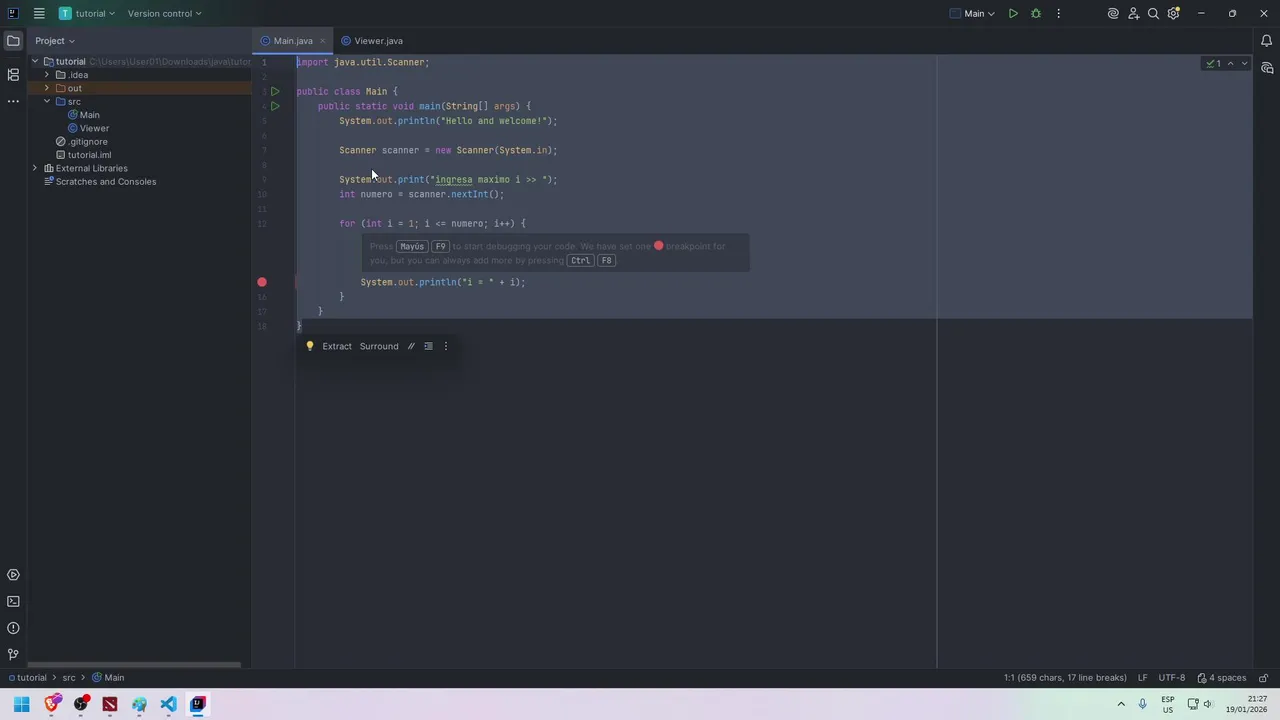
Task: Open ESP US language switcher in tray
Action: point(1168,704)
